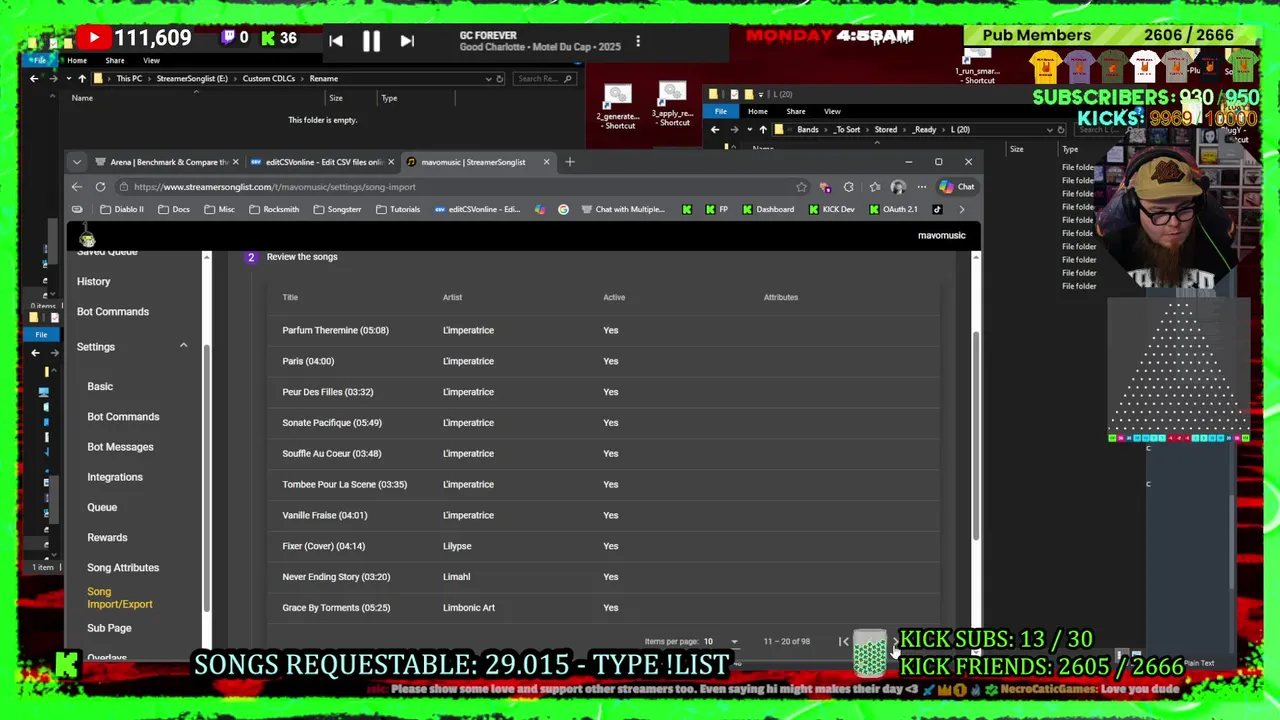Open the Misc bookmarks folder
This screenshot has height=720, width=1280.
pos(219,210)
